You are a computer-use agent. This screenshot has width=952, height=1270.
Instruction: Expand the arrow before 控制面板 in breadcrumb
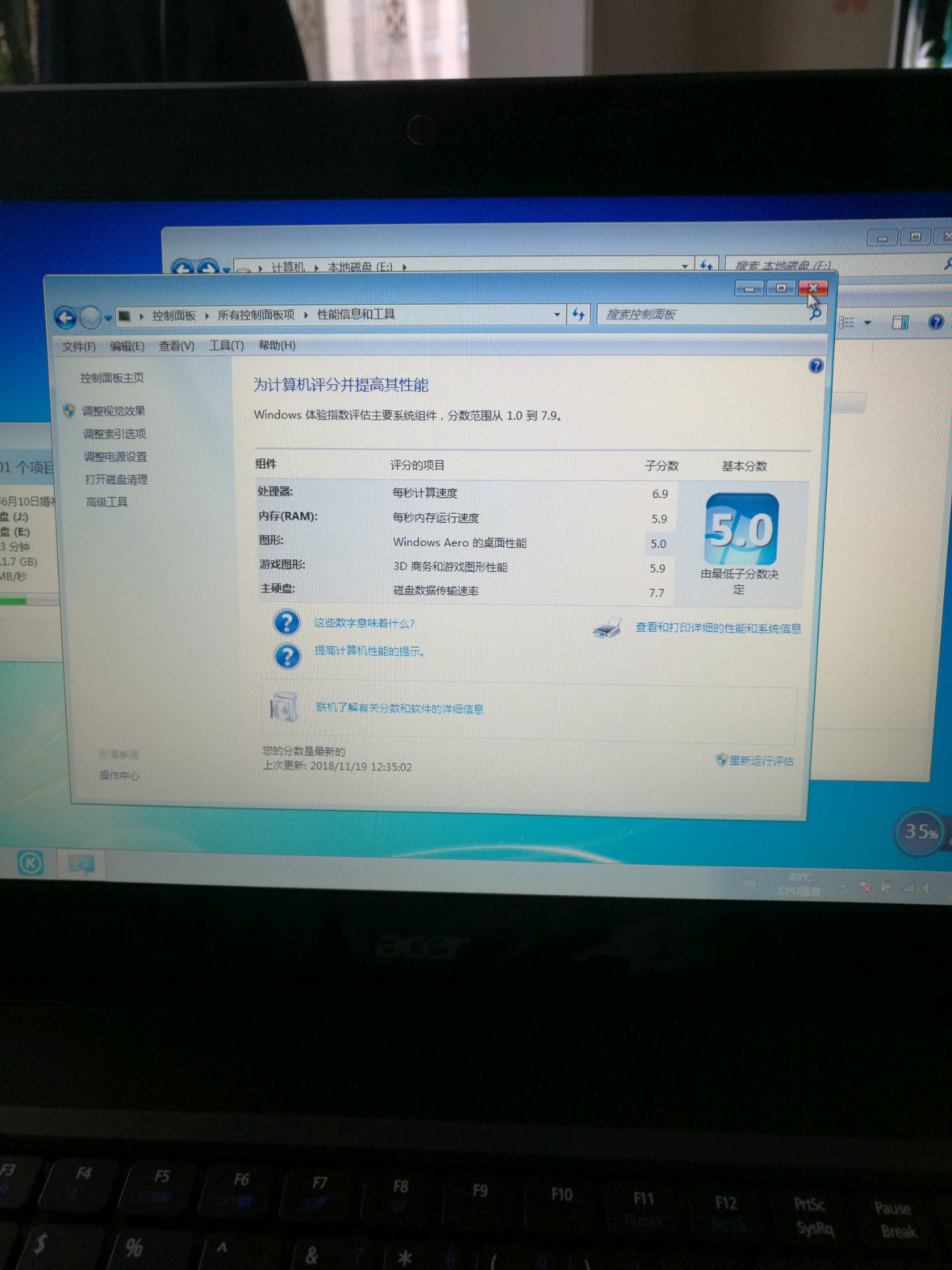(x=141, y=316)
